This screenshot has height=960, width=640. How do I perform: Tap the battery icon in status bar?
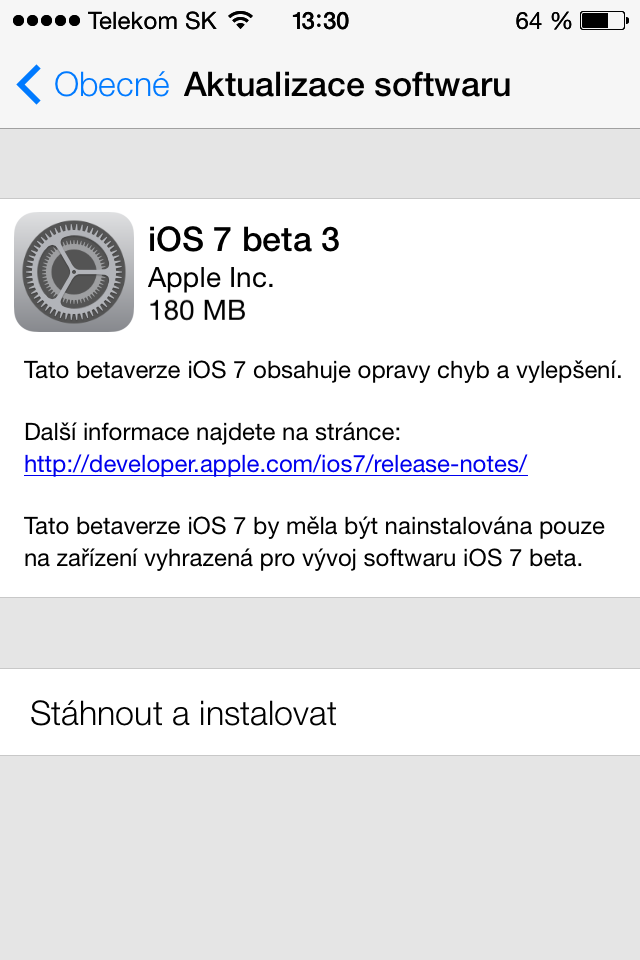pos(602,20)
